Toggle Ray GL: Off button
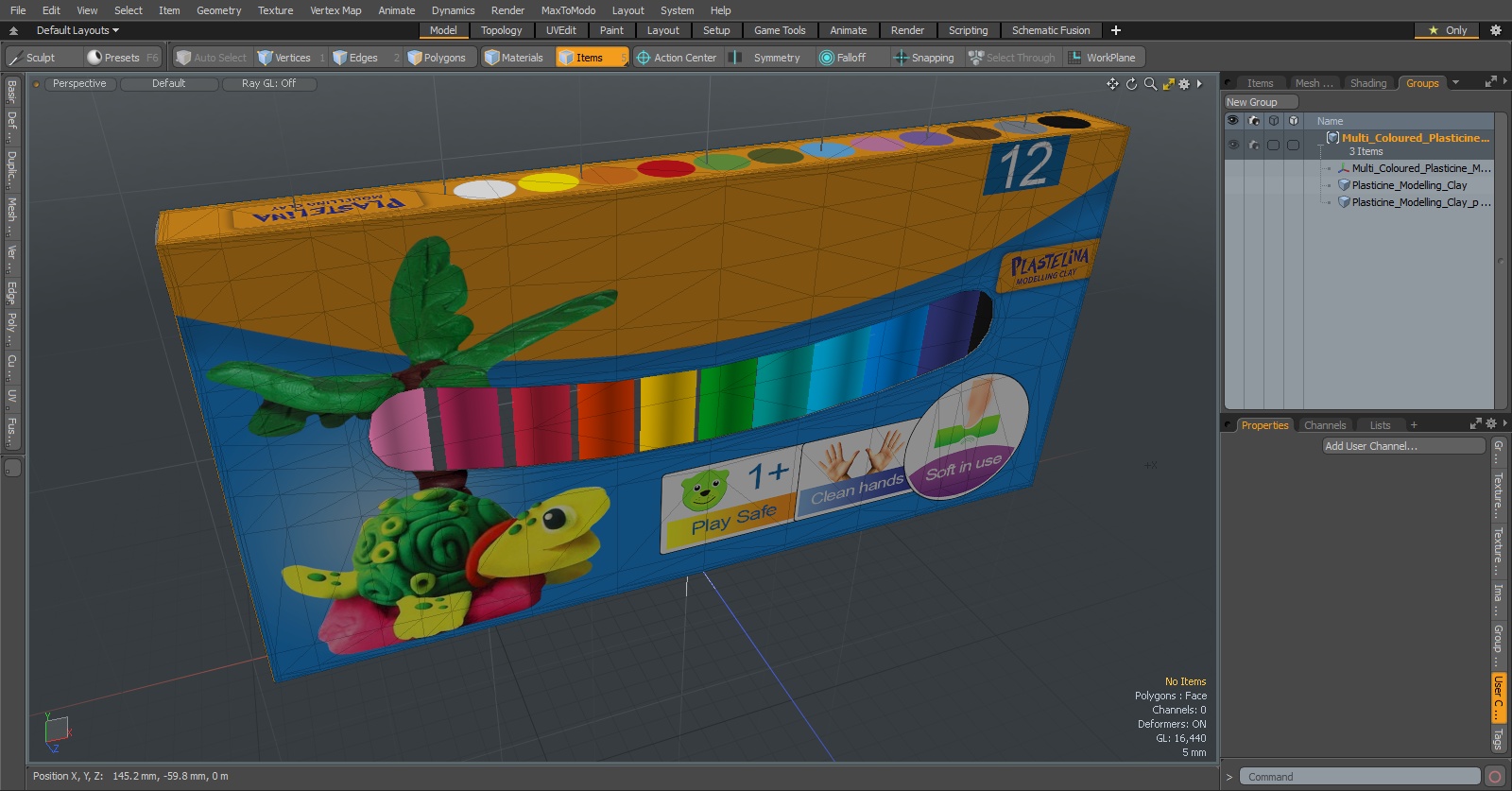The width and height of the screenshot is (1512, 791). point(268,83)
